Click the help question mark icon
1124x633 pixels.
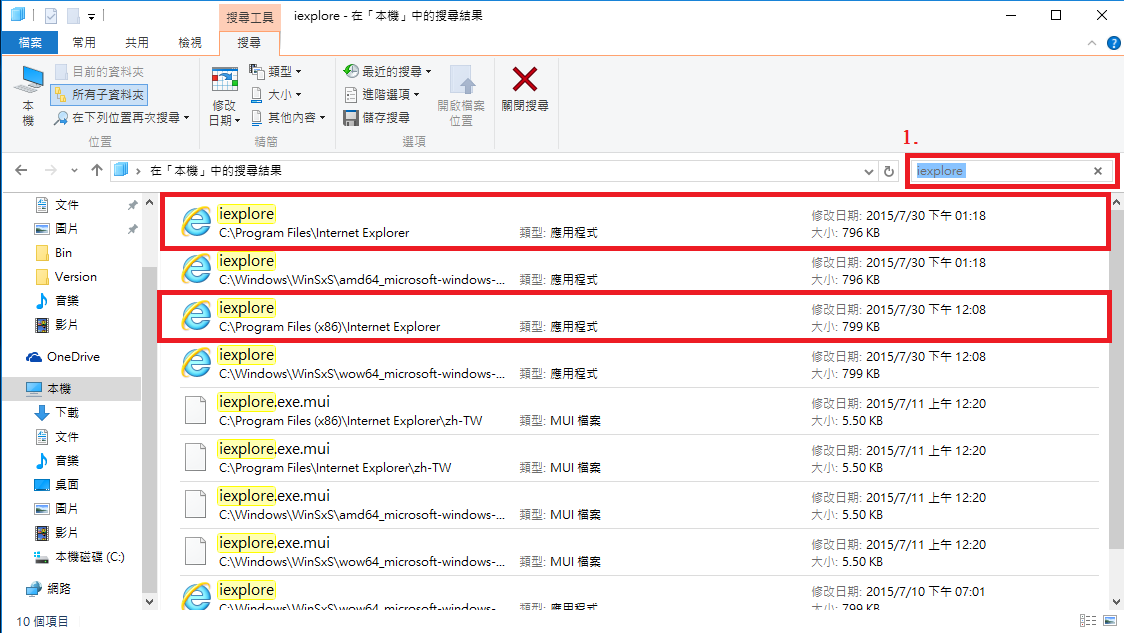(1114, 42)
